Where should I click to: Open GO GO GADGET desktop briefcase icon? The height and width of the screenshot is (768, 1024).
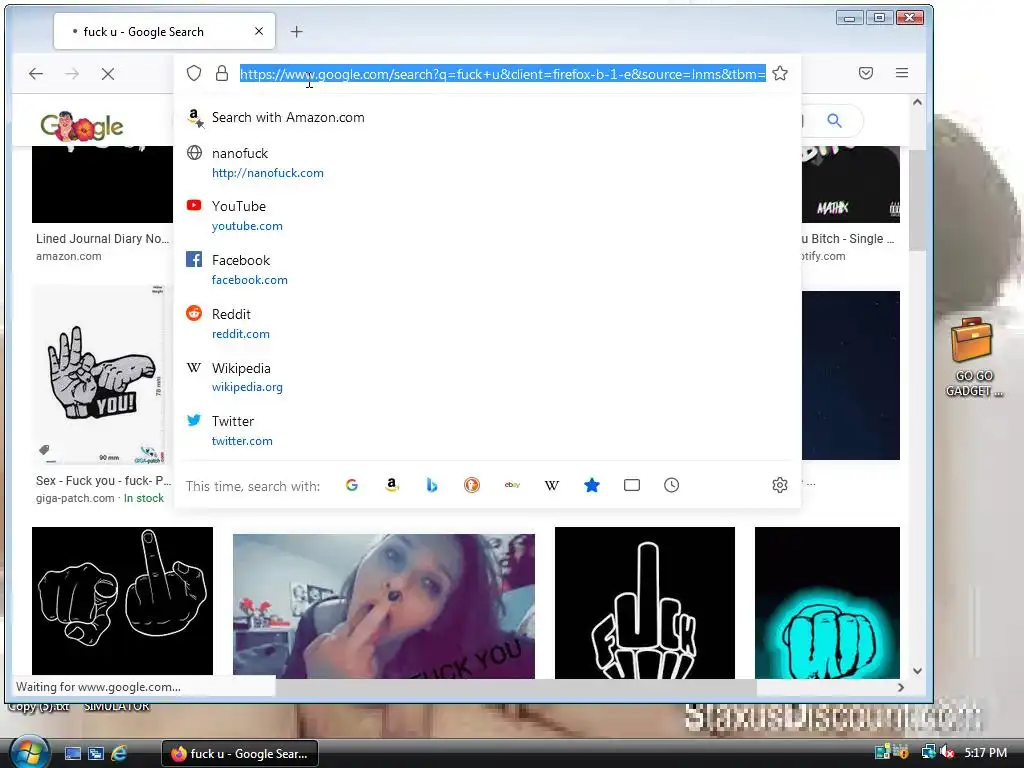pyautogui.click(x=973, y=357)
